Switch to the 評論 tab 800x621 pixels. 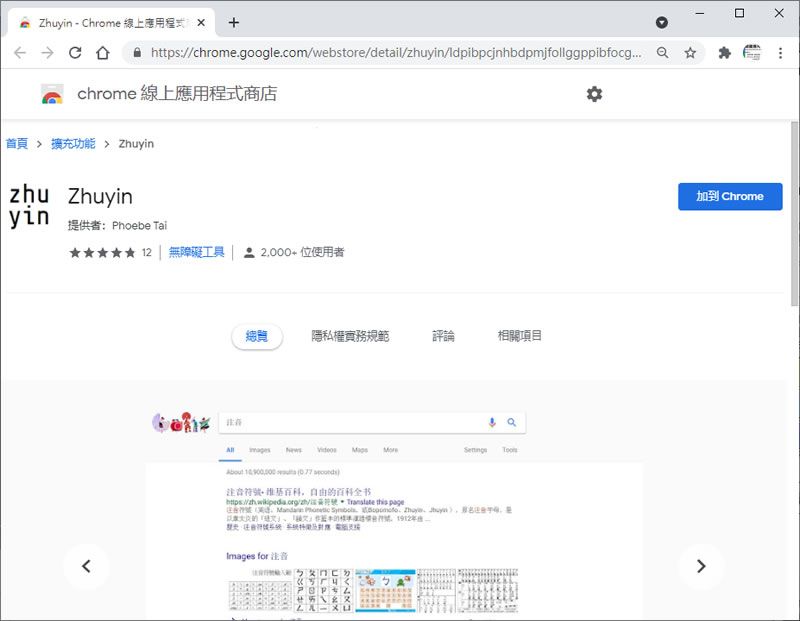pyautogui.click(x=443, y=336)
